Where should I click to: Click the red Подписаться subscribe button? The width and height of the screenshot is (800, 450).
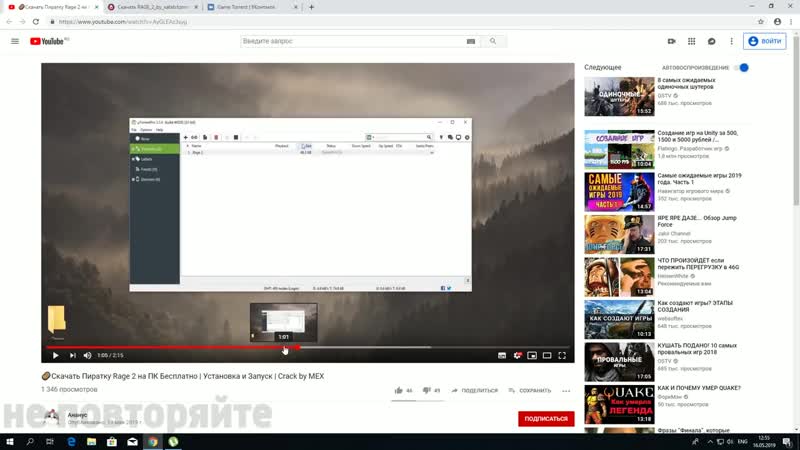(x=546, y=418)
